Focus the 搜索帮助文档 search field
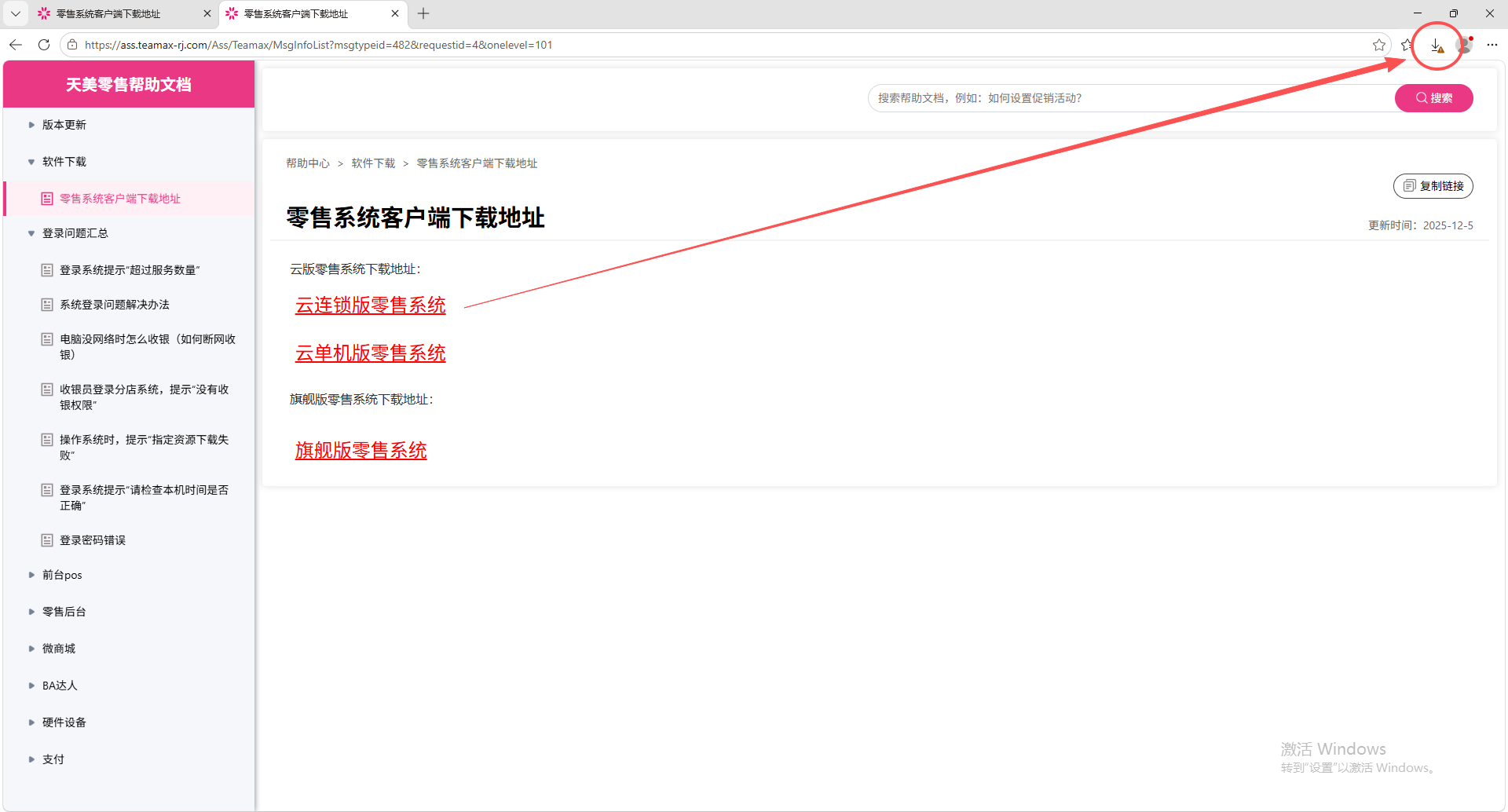Image resolution: width=1508 pixels, height=812 pixels. (1131, 98)
